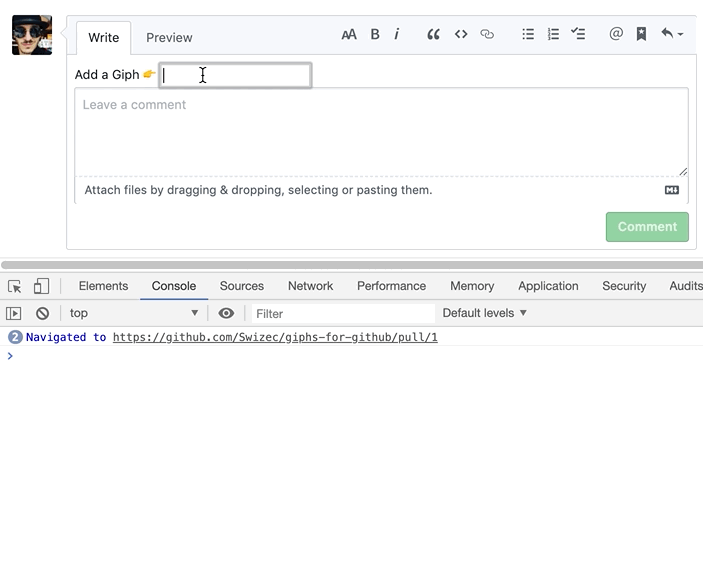The width and height of the screenshot is (703, 576).
Task: Insert code formatting
Action: (461, 35)
